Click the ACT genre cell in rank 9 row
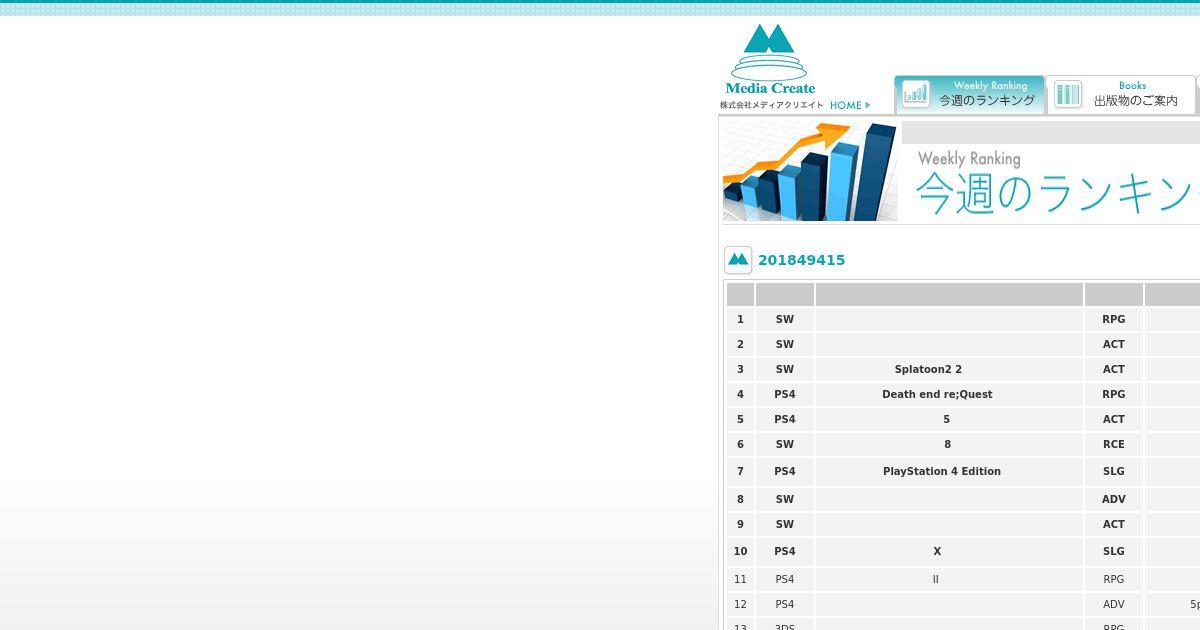This screenshot has height=630, width=1200. point(1114,524)
